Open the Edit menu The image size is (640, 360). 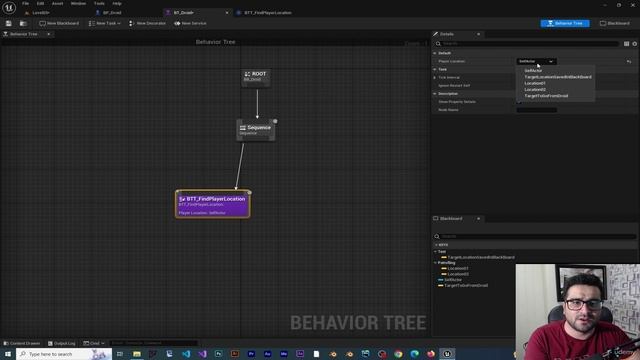click(40, 3)
